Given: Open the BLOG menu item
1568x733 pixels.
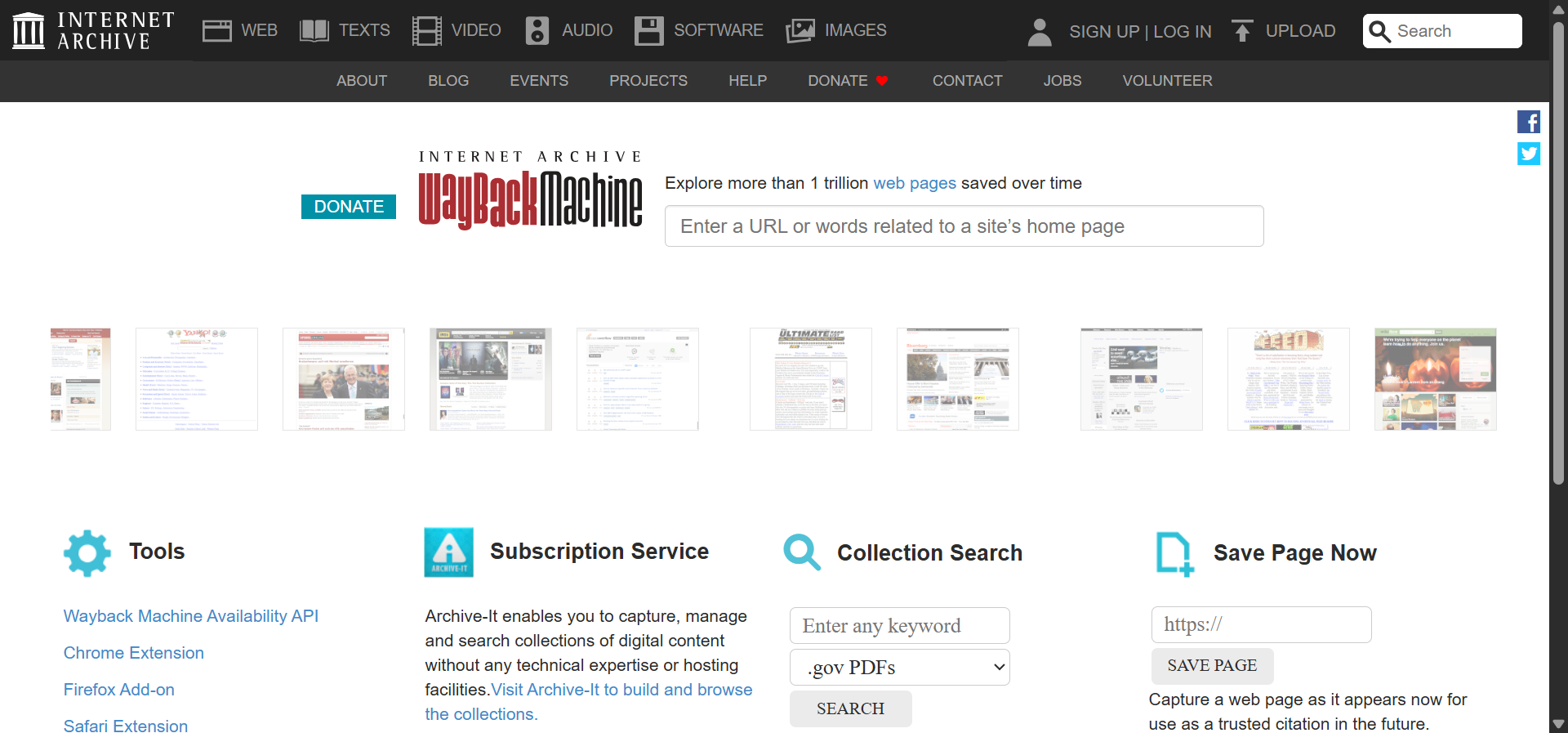Looking at the screenshot, I should (448, 81).
